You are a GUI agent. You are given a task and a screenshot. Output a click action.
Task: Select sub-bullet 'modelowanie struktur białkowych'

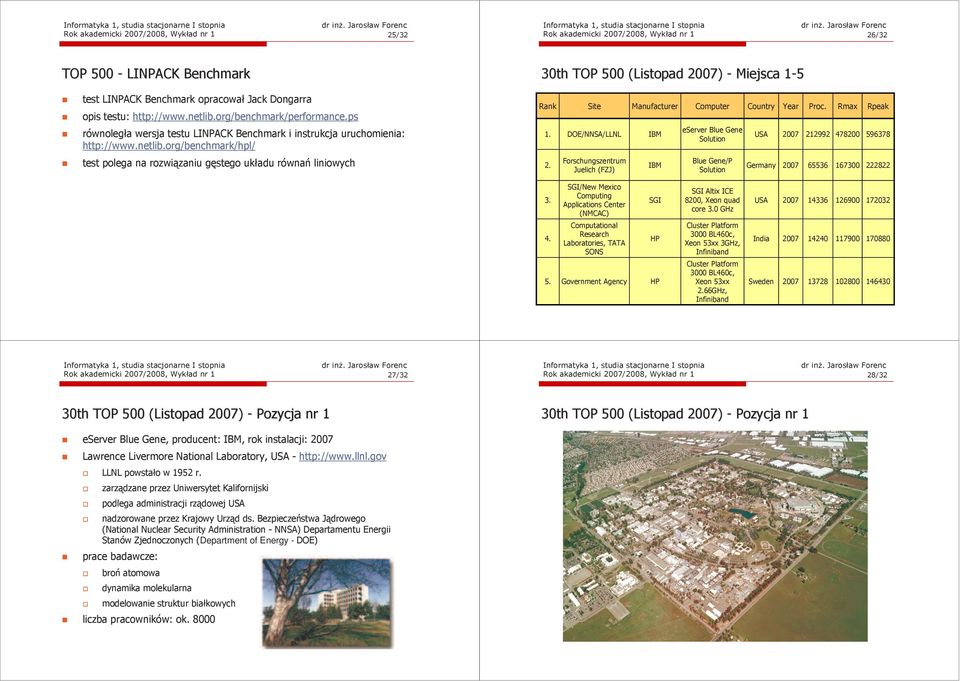tap(168, 603)
